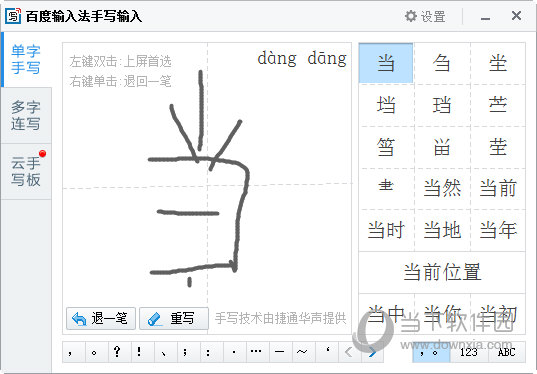Show previous punctuation page with left arrow
537x374 pixels.
tap(349, 352)
